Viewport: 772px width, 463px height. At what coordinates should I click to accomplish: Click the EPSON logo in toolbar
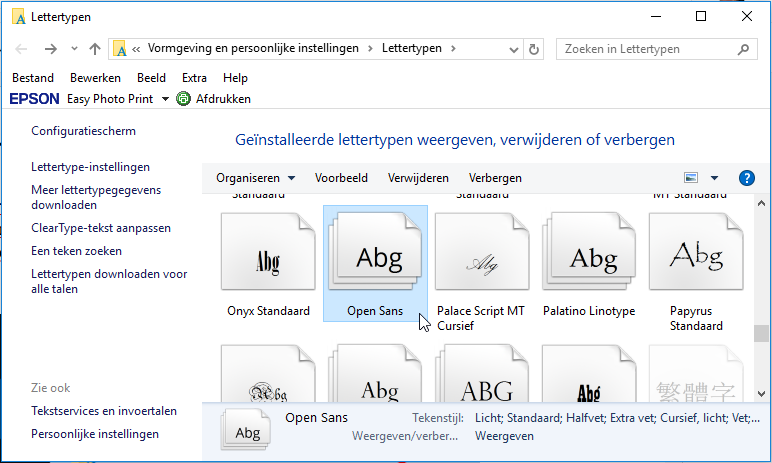point(34,99)
